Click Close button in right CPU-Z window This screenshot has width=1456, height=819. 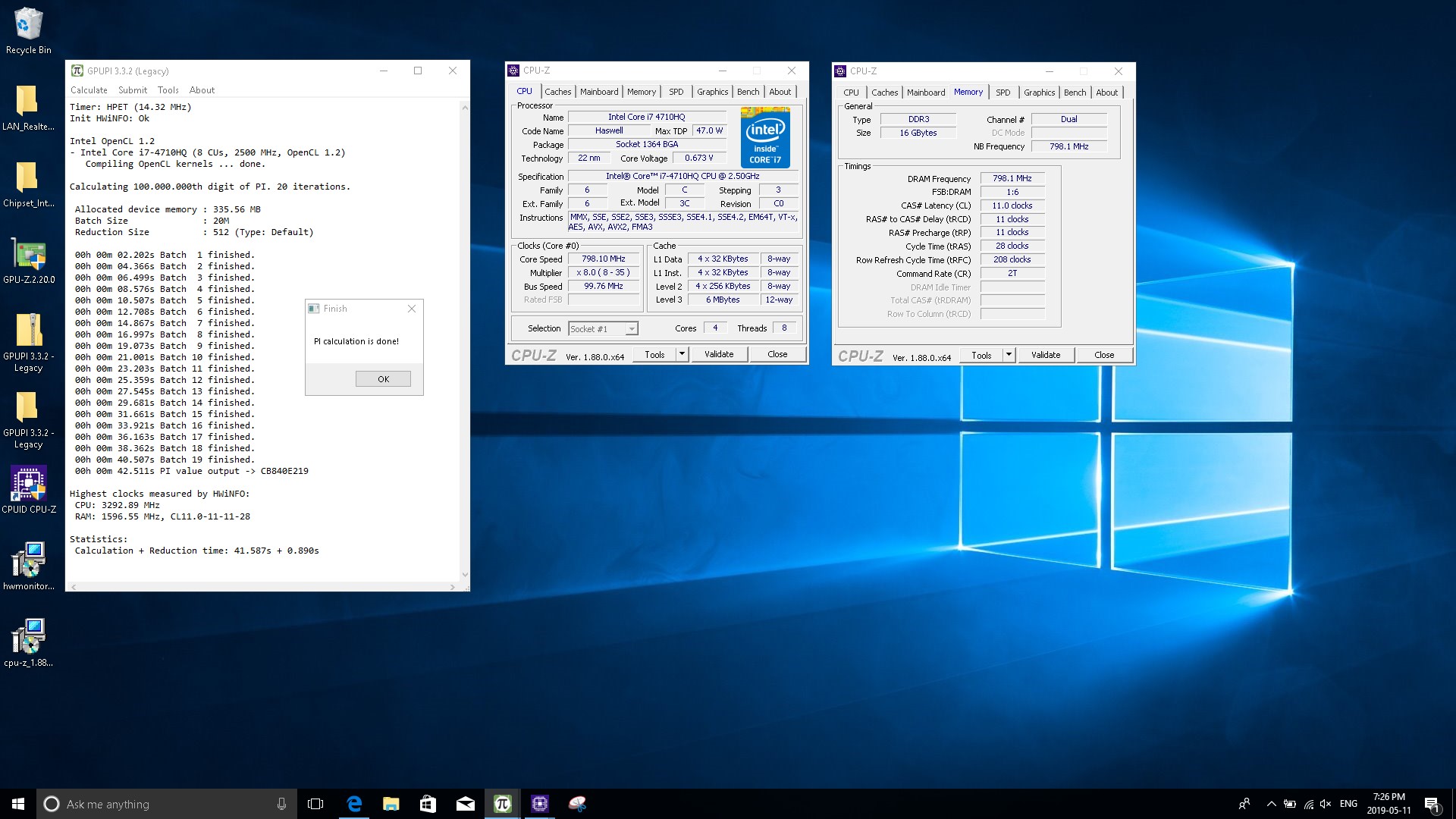(x=1104, y=355)
